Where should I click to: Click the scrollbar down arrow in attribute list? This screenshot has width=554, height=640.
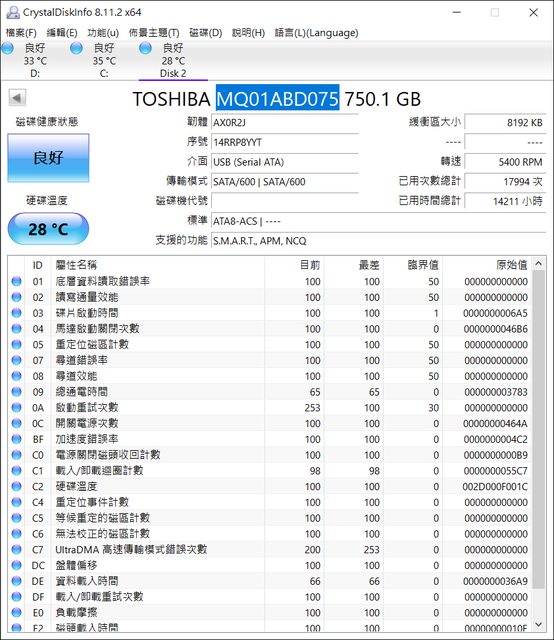[538, 624]
